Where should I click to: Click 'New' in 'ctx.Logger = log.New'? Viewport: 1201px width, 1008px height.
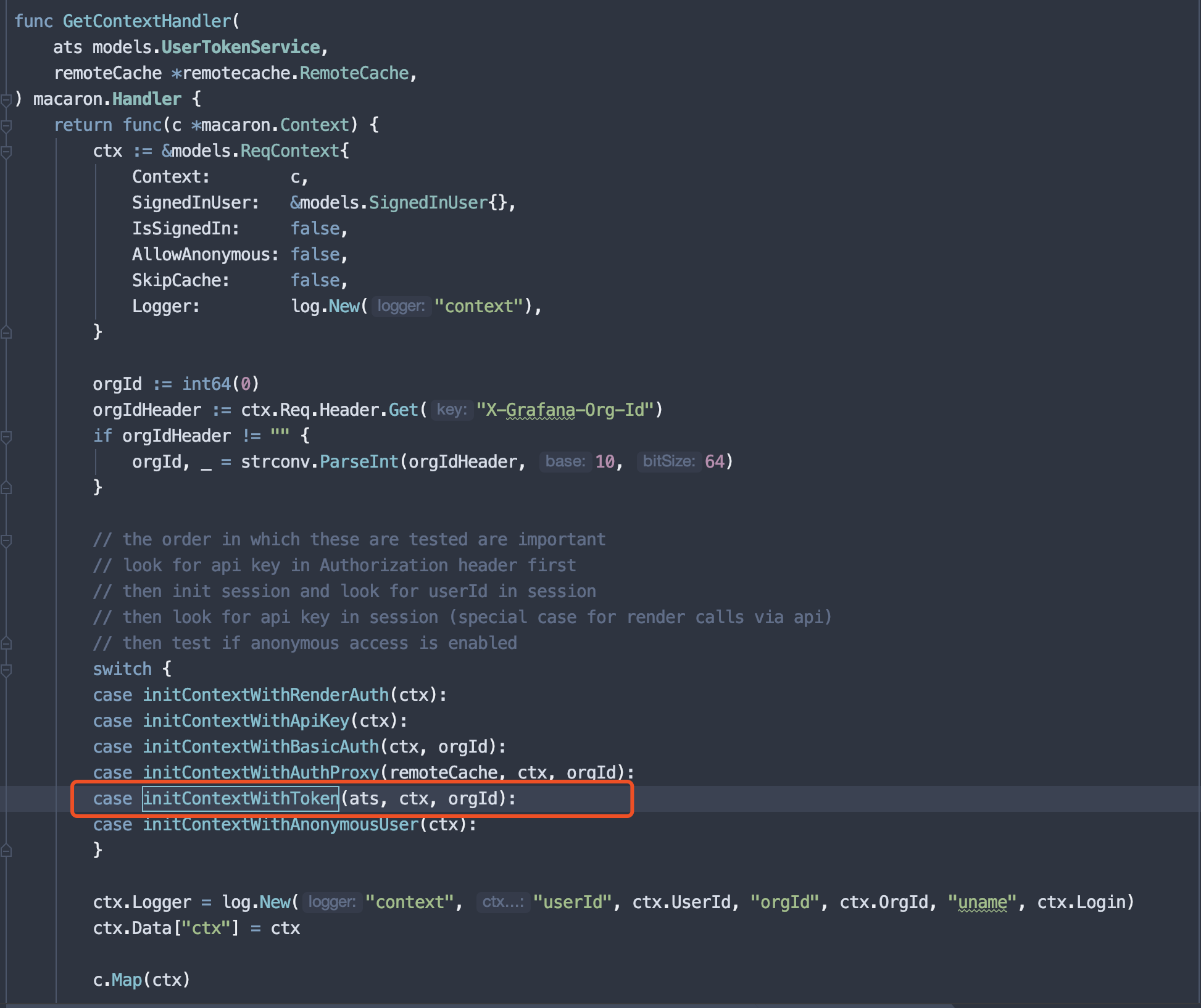[275, 902]
